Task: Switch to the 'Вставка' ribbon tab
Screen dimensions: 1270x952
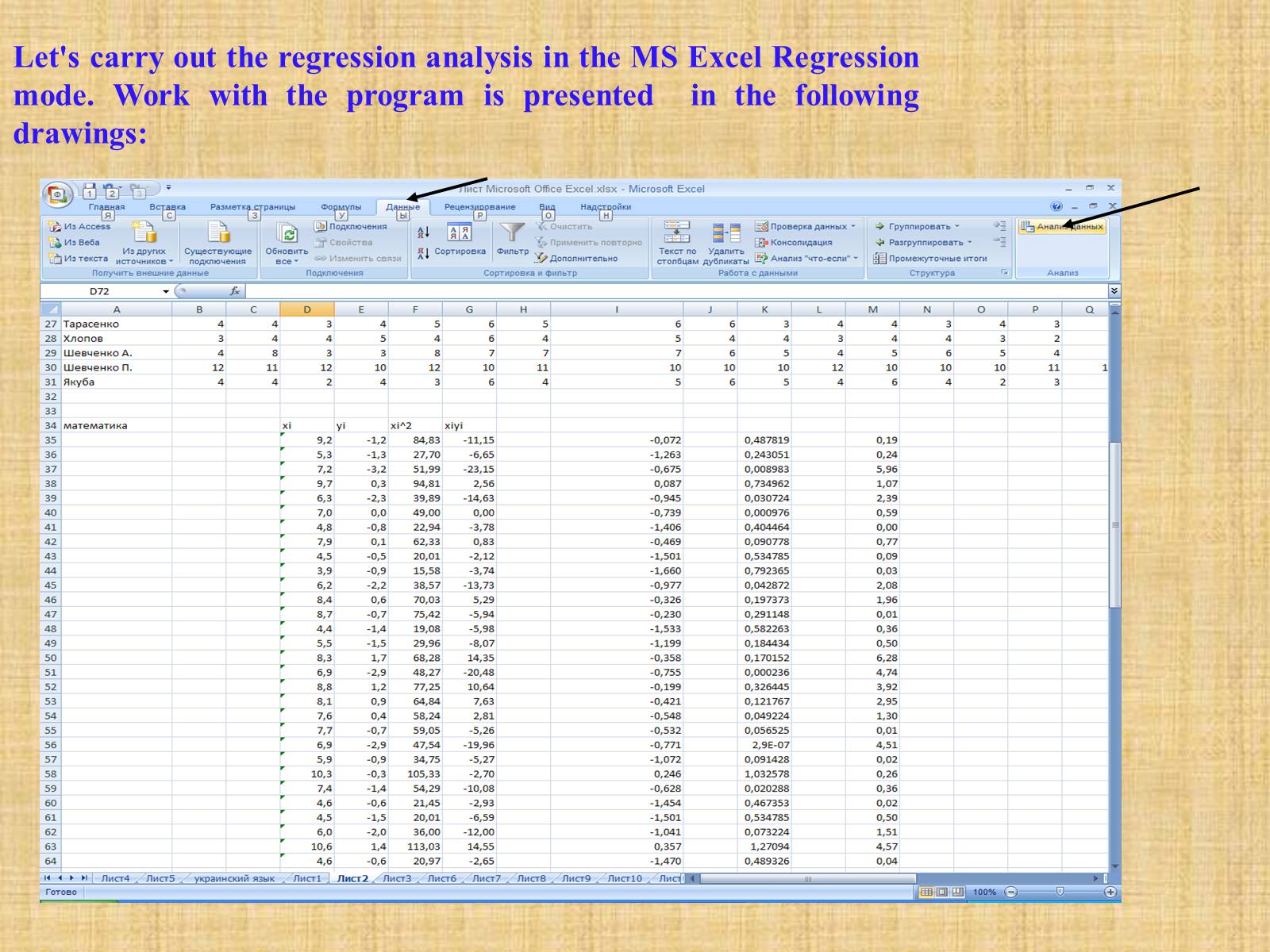Action: click(x=167, y=207)
